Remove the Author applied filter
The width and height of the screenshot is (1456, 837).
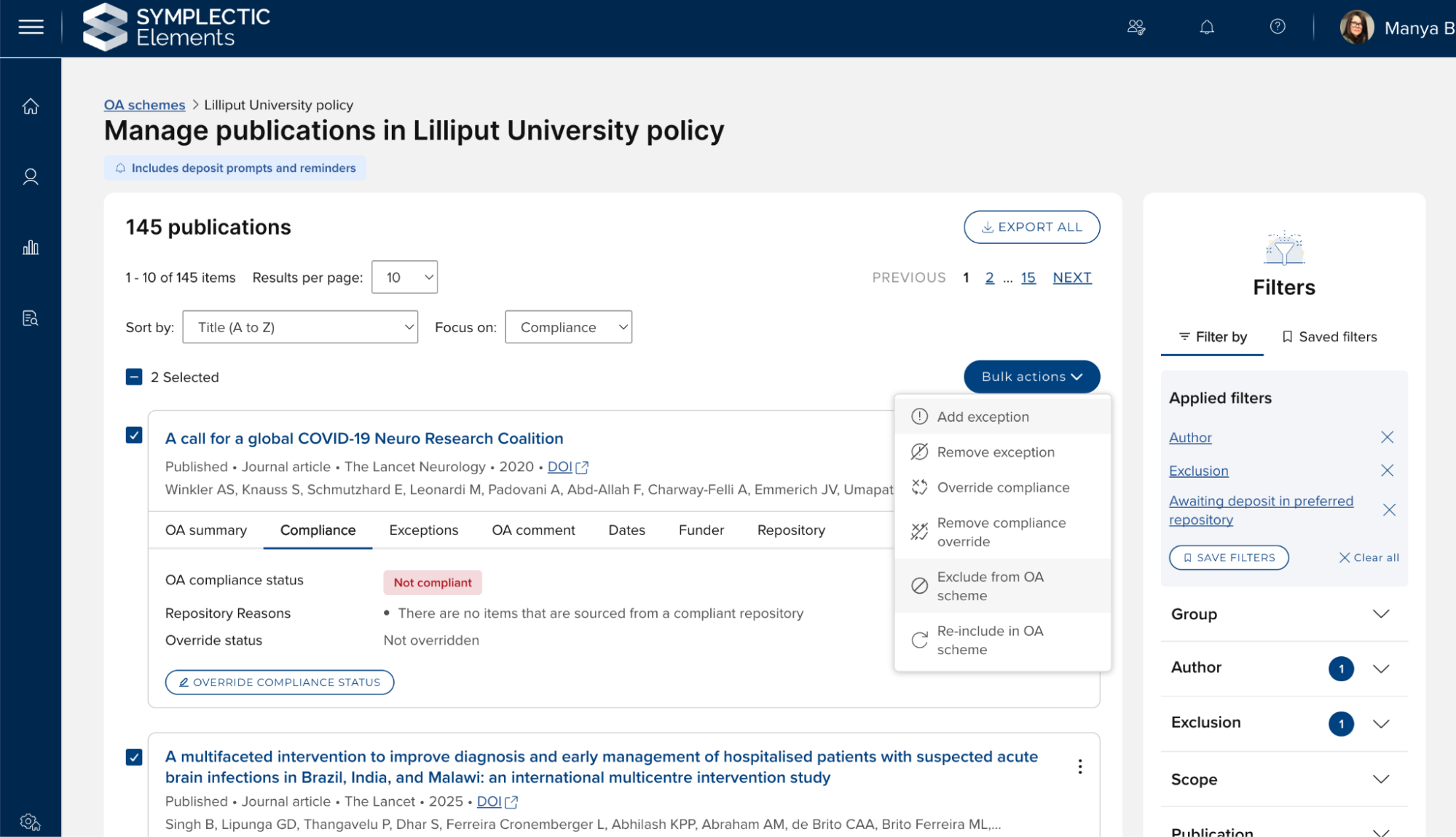[x=1387, y=437]
